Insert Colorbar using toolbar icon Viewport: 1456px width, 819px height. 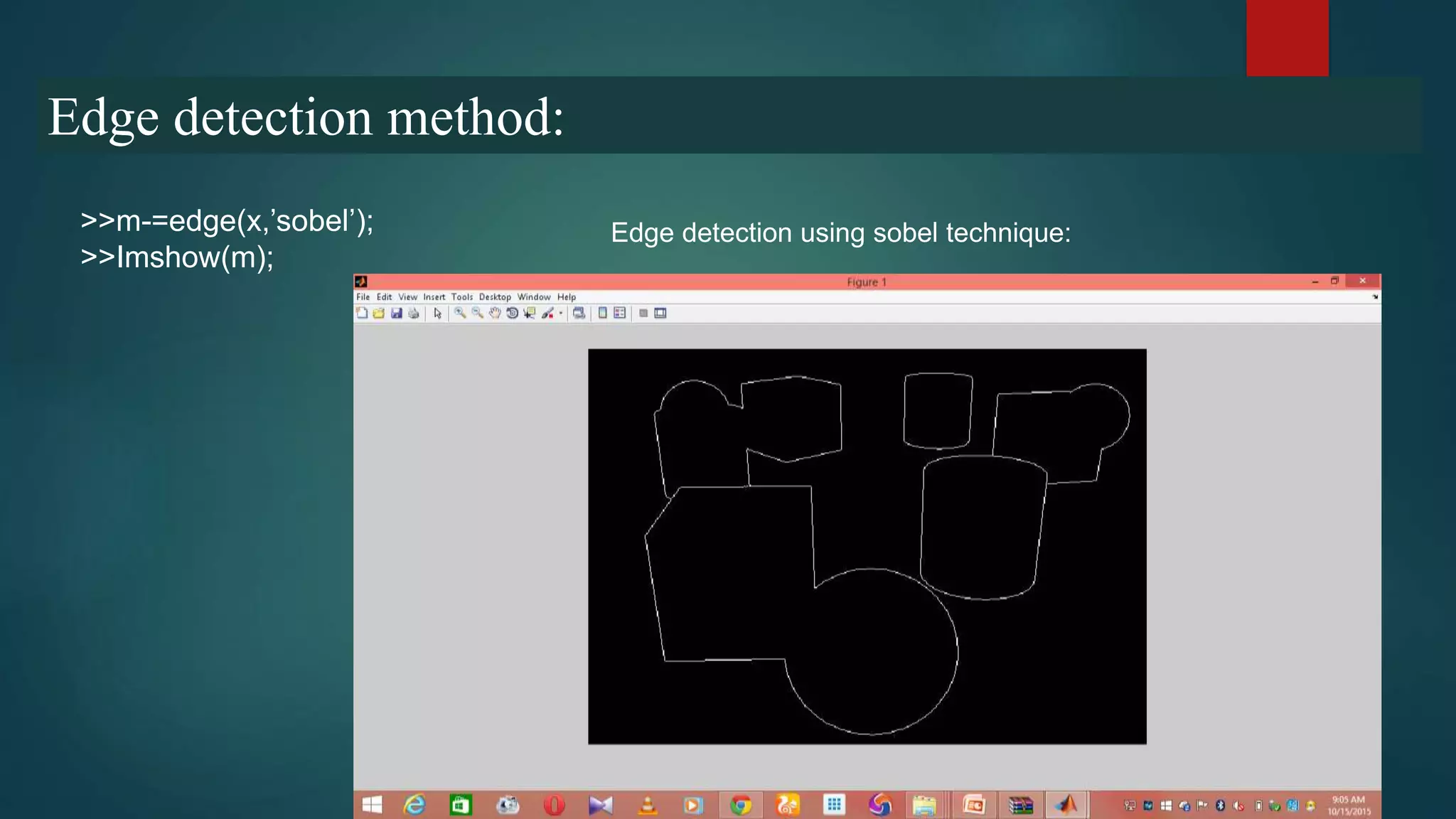point(603,313)
